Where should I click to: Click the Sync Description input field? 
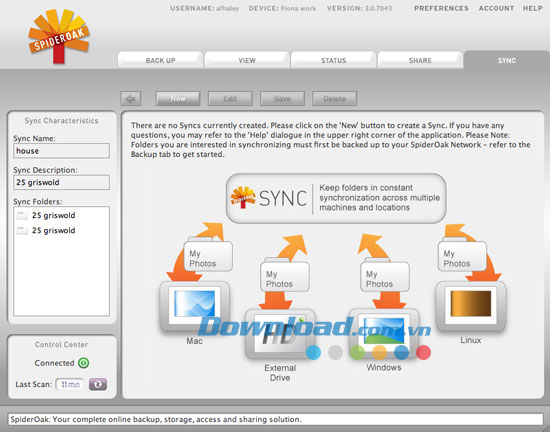pos(61,182)
